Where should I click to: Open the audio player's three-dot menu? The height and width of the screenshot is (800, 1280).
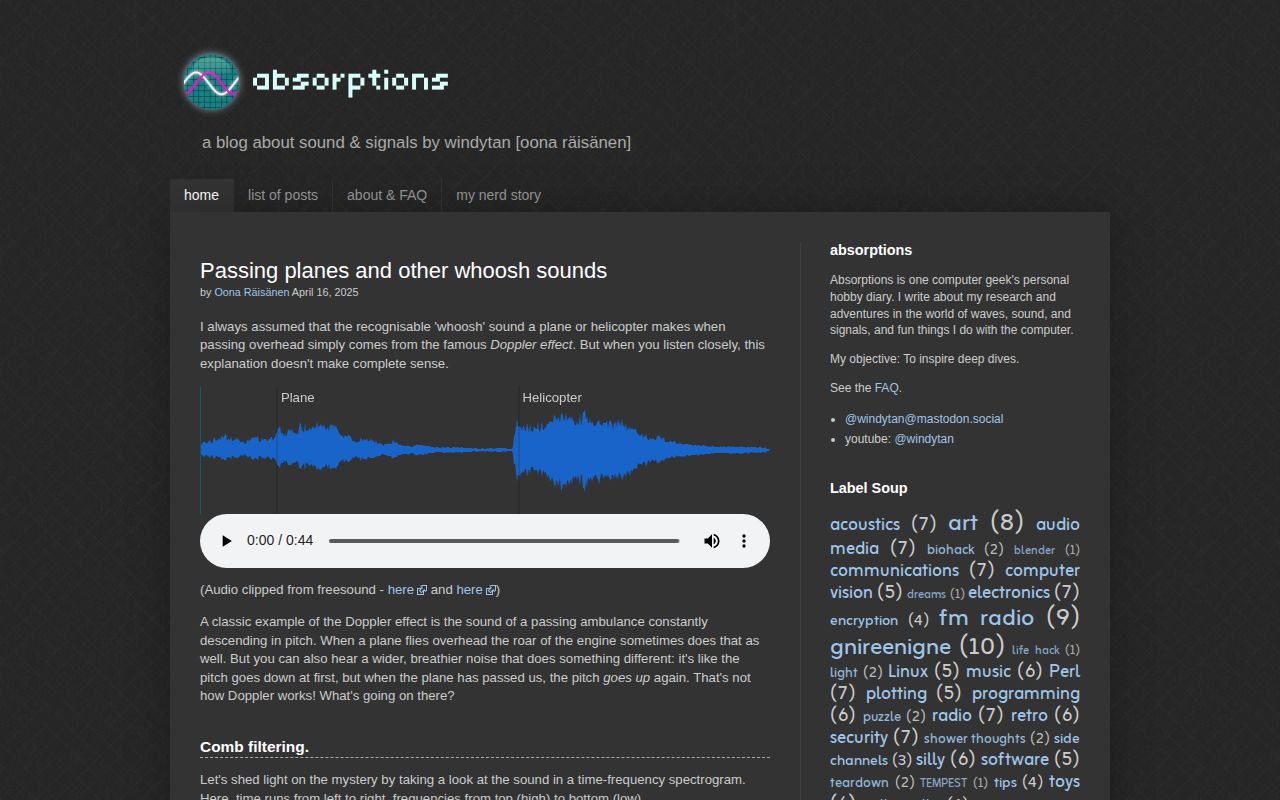coord(743,540)
